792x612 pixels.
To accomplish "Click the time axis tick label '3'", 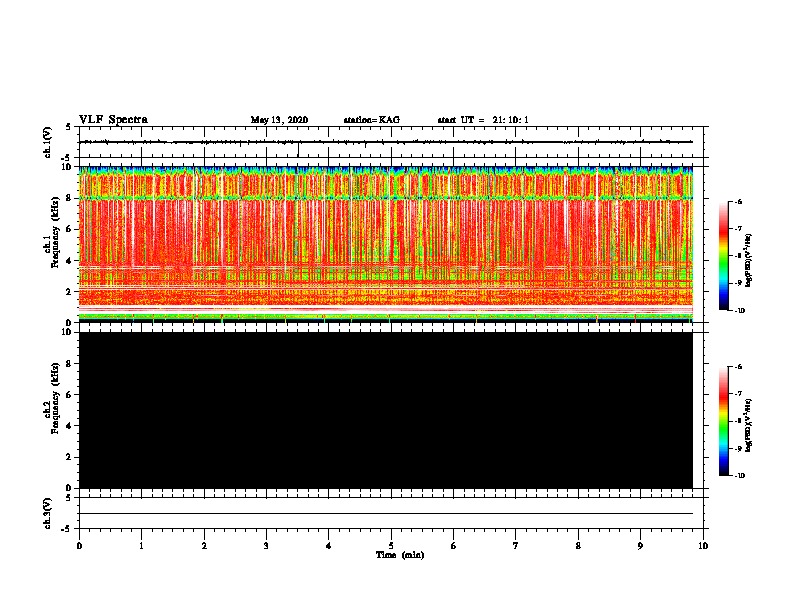I will (x=266, y=546).
